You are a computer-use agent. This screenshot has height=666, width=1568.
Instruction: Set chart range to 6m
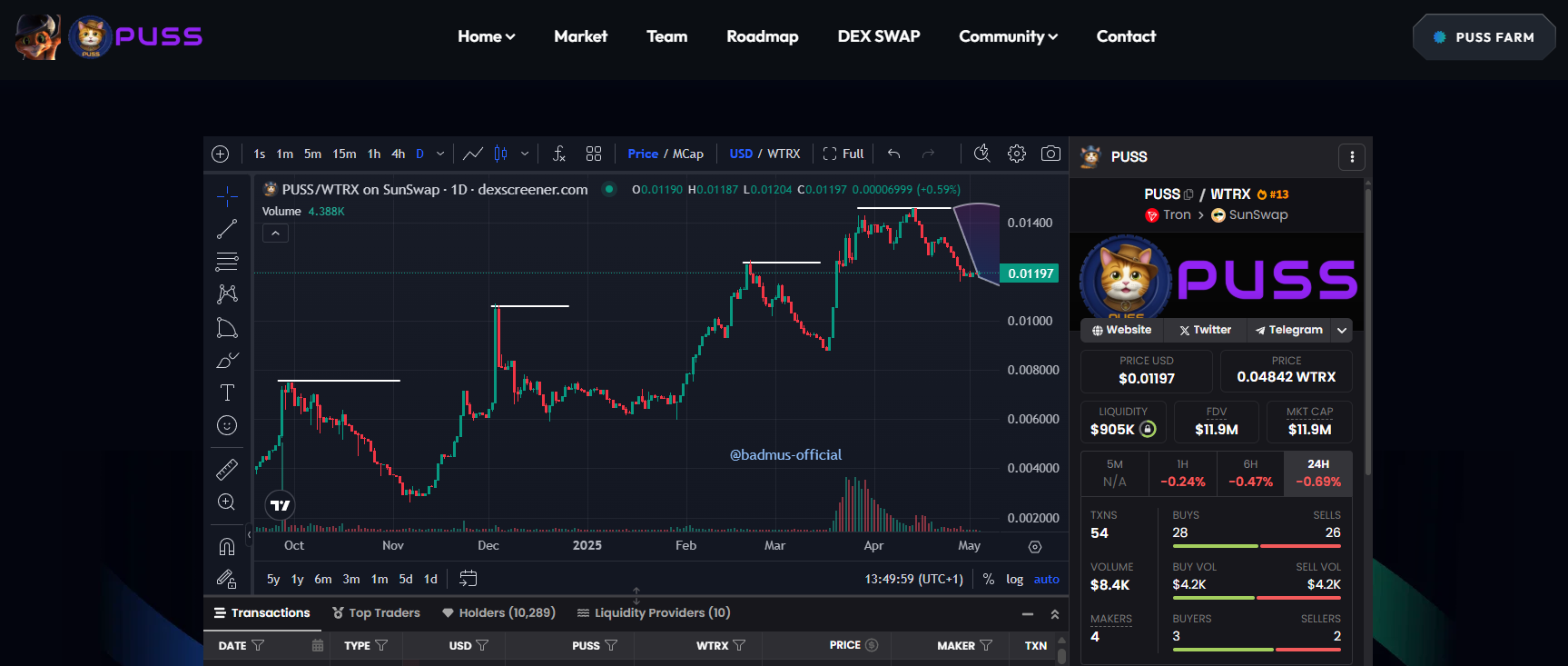[323, 579]
